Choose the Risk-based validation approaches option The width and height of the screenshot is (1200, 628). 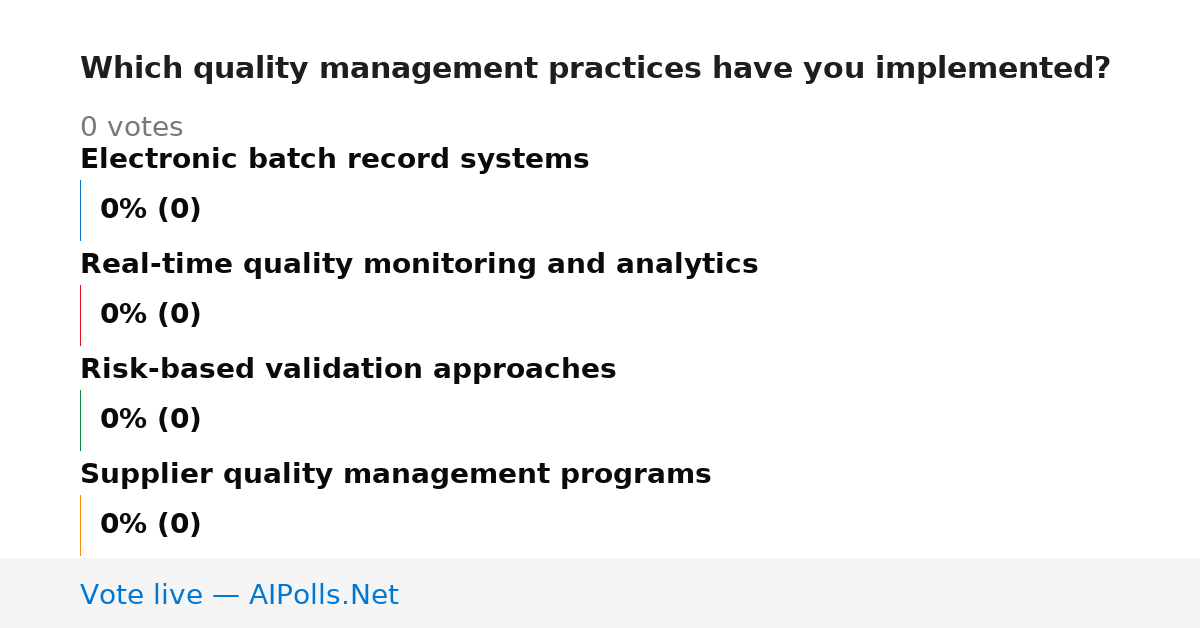click(348, 369)
